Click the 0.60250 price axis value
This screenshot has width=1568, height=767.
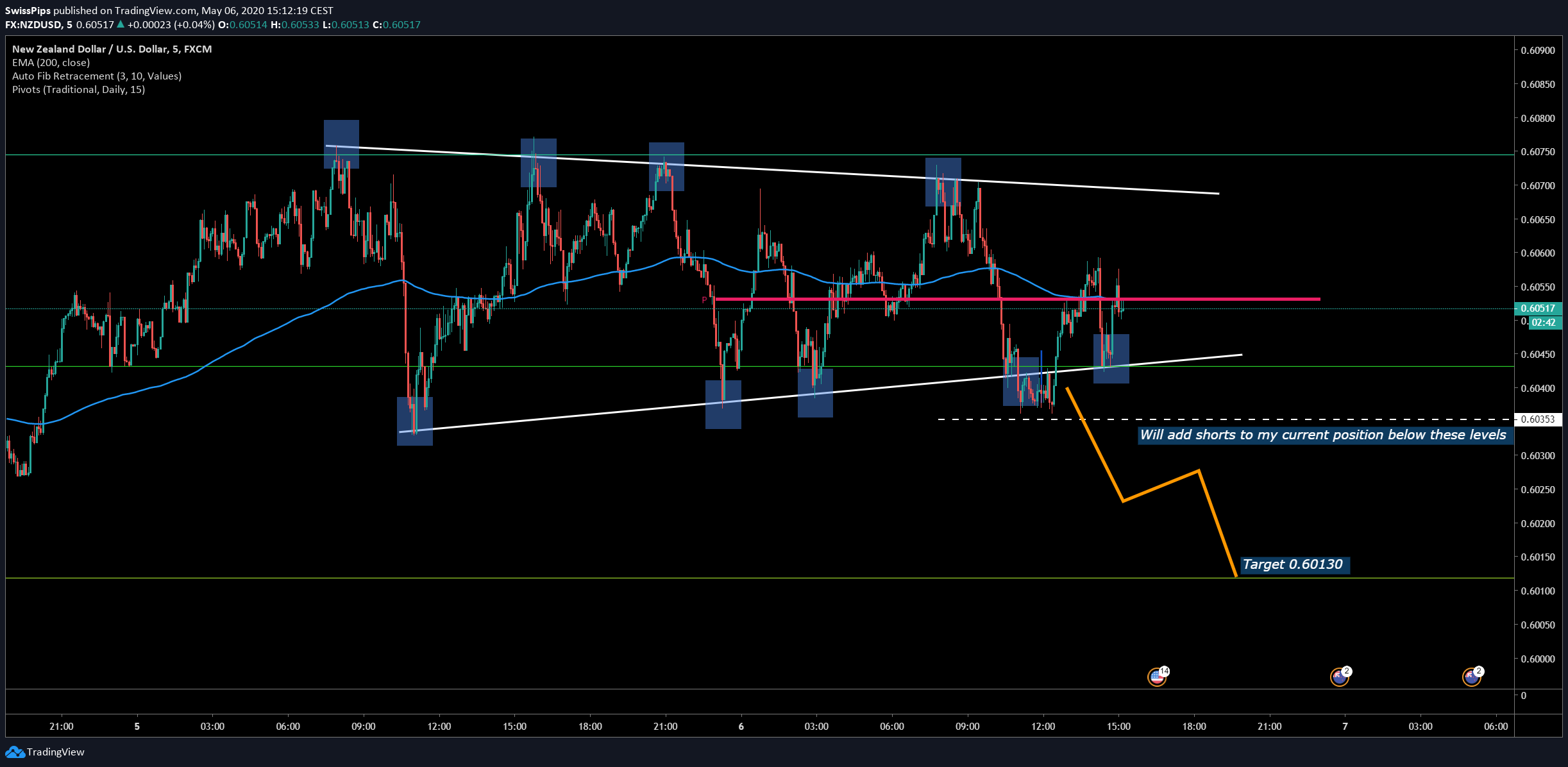(x=1538, y=490)
